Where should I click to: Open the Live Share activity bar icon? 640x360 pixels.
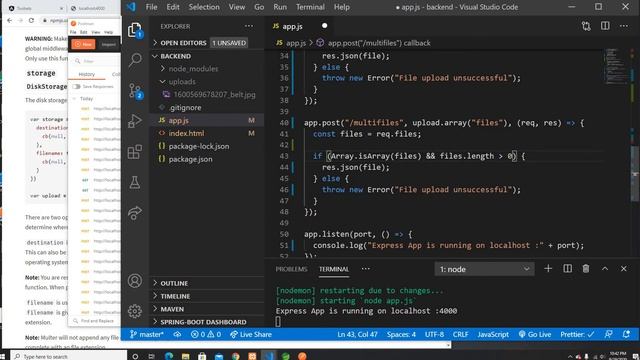click(135, 212)
